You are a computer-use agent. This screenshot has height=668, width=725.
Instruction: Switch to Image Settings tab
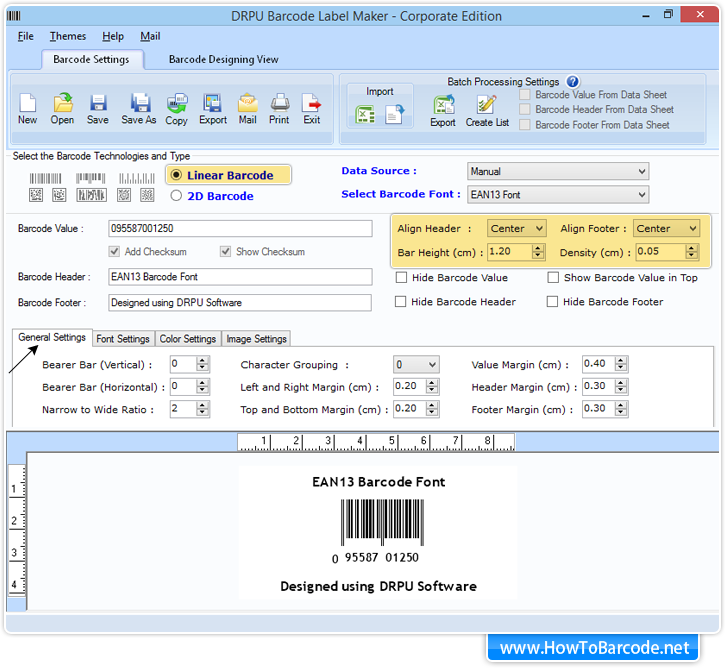point(257,339)
